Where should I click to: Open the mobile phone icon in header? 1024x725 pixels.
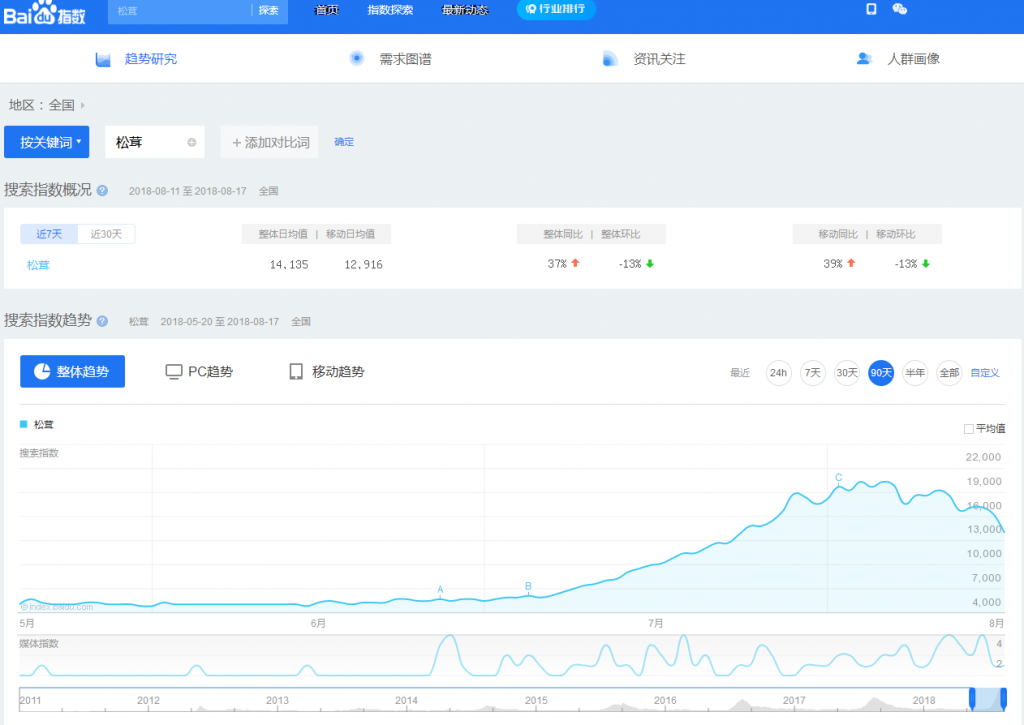871,9
